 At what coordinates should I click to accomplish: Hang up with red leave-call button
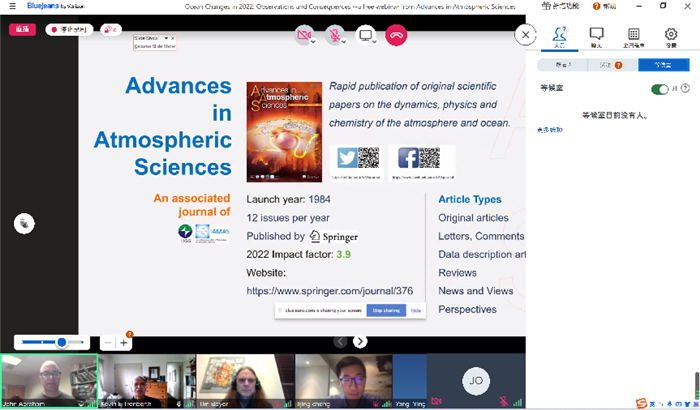pos(396,36)
